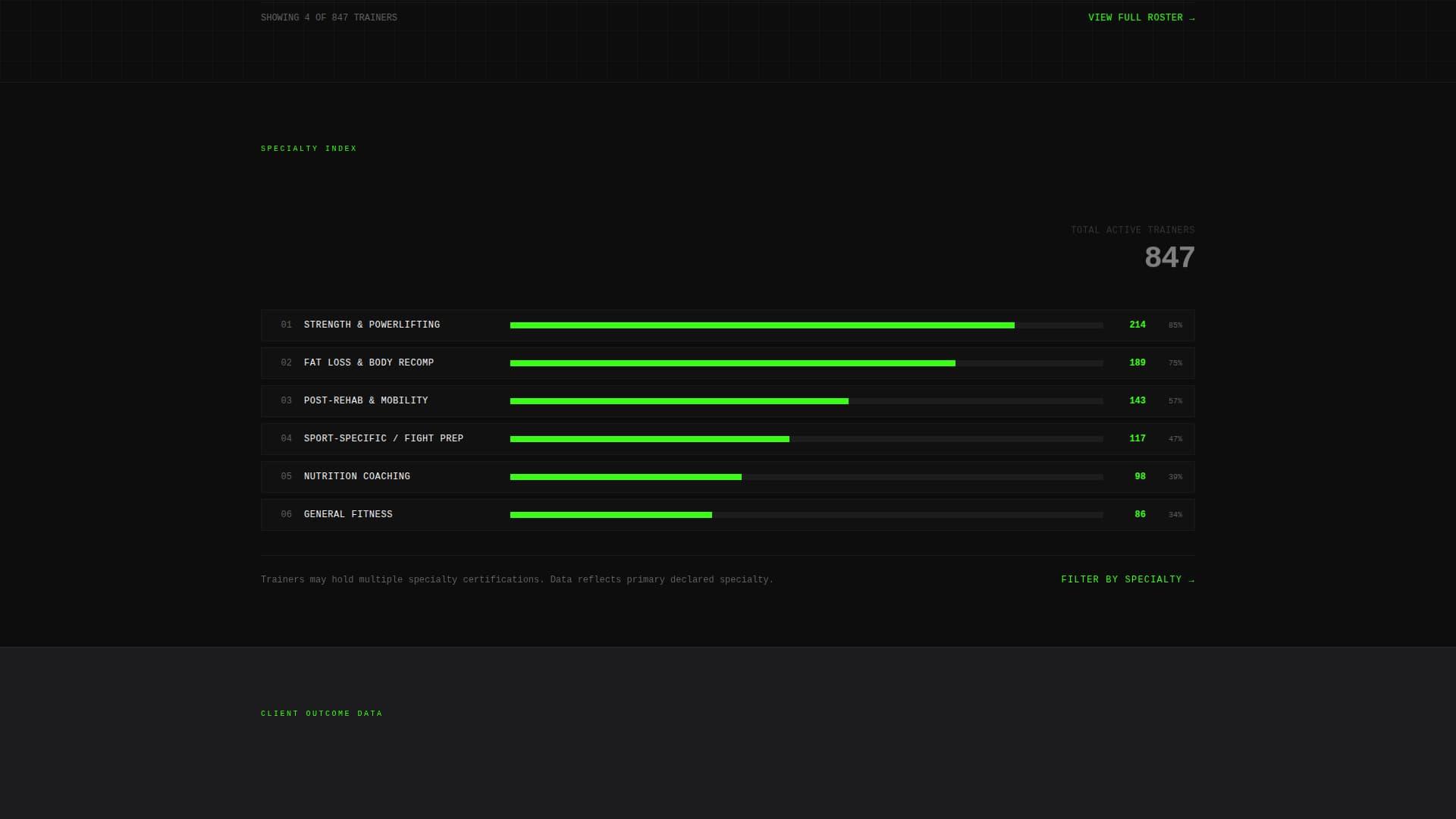This screenshot has width=1456, height=819.
Task: Click the Nutrition Coaching progress bar
Action: (806, 477)
